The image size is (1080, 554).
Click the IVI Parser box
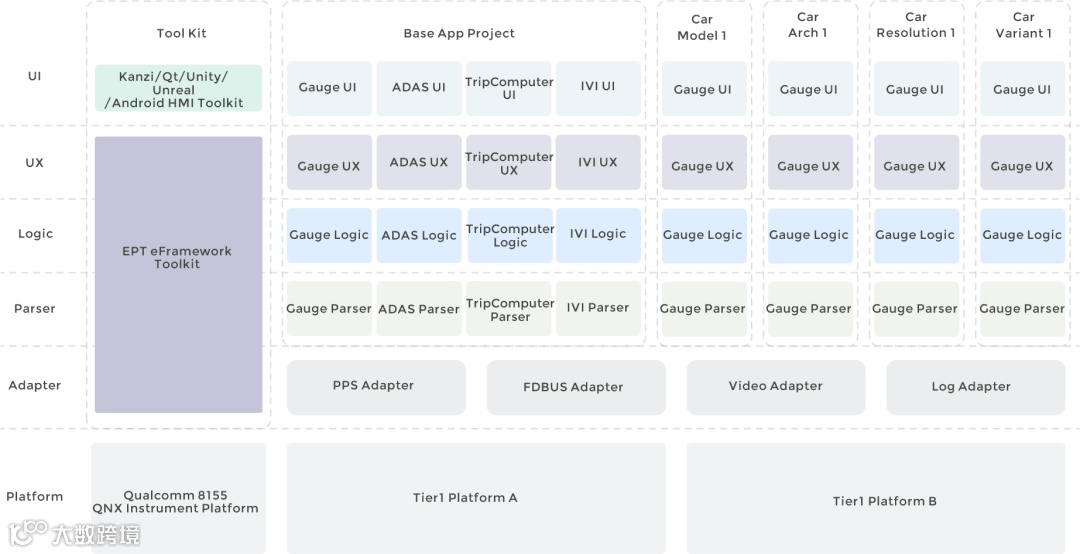[x=598, y=308]
